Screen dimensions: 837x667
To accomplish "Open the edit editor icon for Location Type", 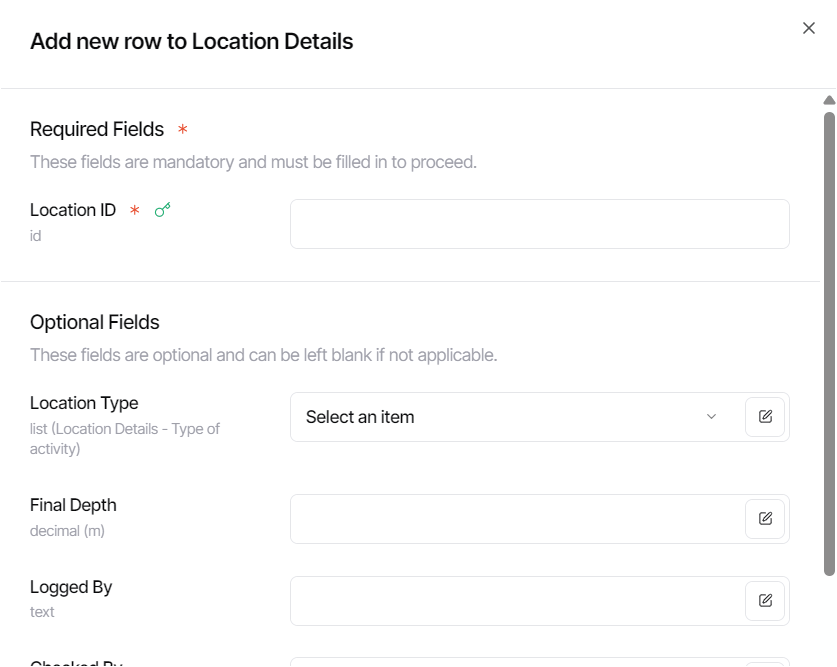I will tap(765, 417).
